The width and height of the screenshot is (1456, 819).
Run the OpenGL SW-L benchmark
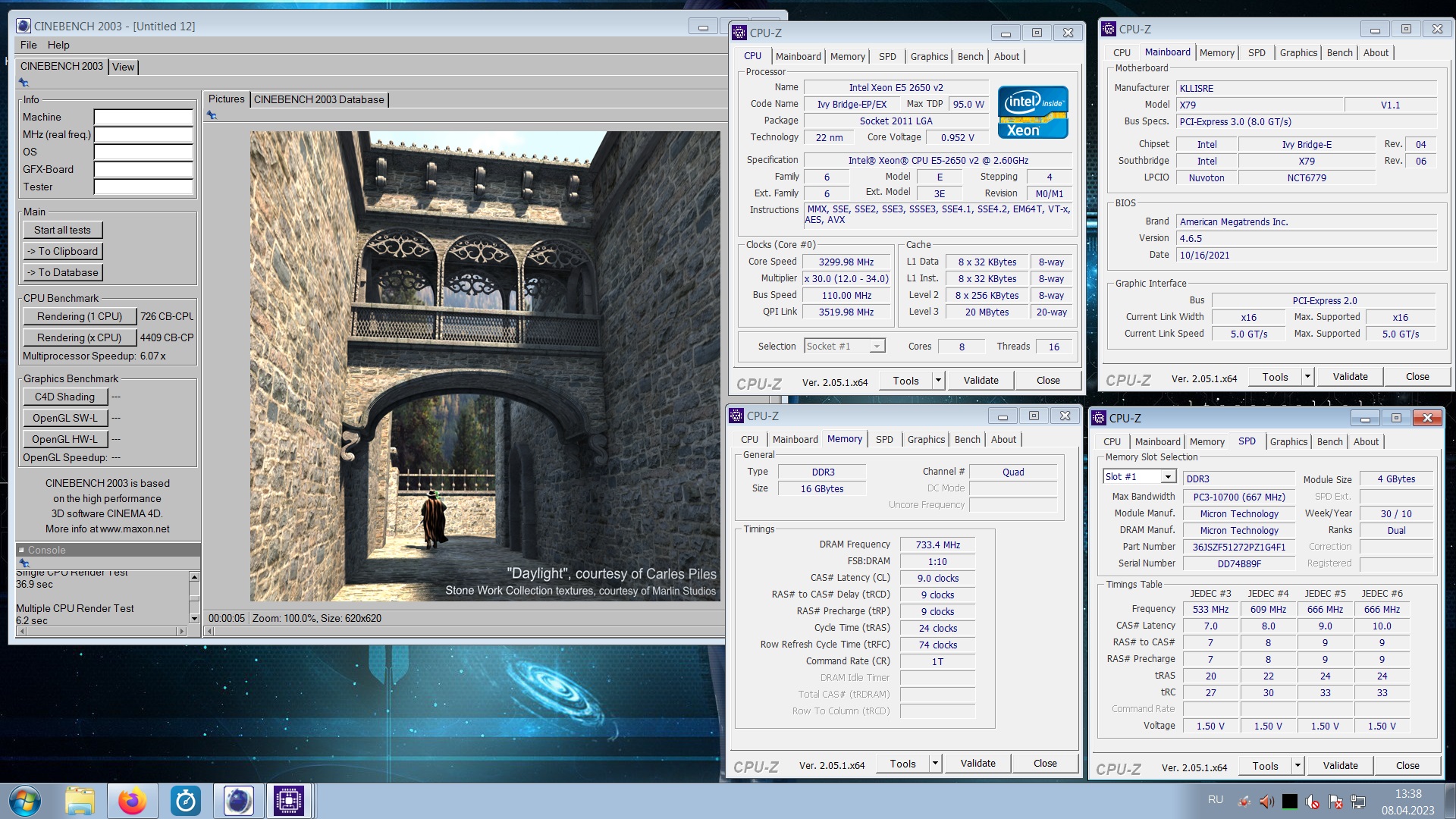[x=65, y=418]
